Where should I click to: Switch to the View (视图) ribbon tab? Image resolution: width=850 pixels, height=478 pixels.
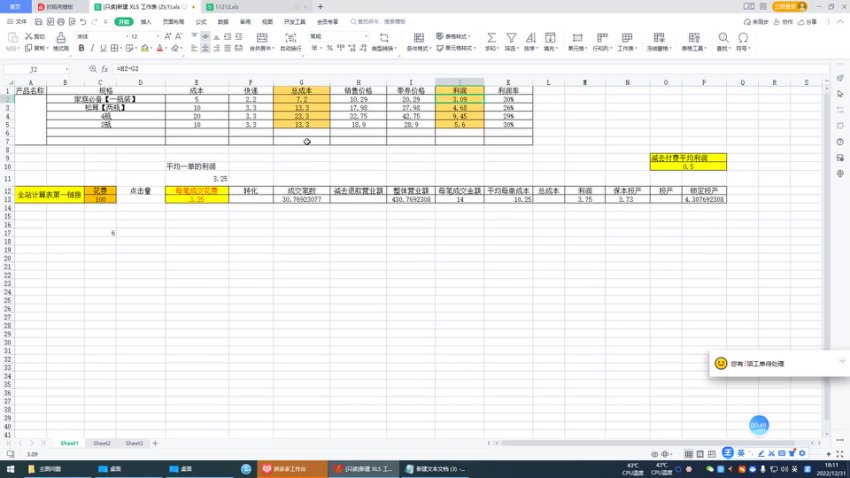[267, 22]
